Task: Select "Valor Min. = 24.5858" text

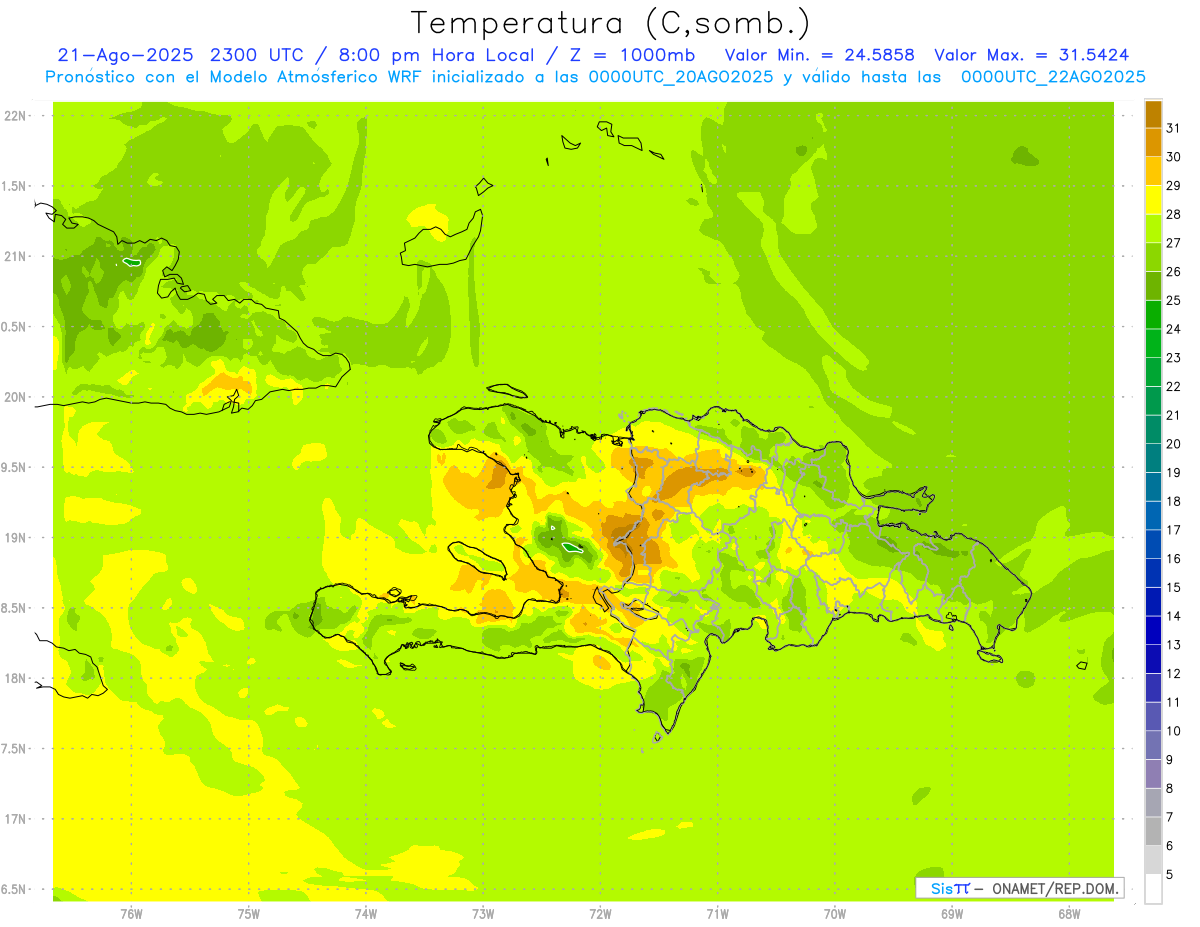Action: pyautogui.click(x=820, y=55)
